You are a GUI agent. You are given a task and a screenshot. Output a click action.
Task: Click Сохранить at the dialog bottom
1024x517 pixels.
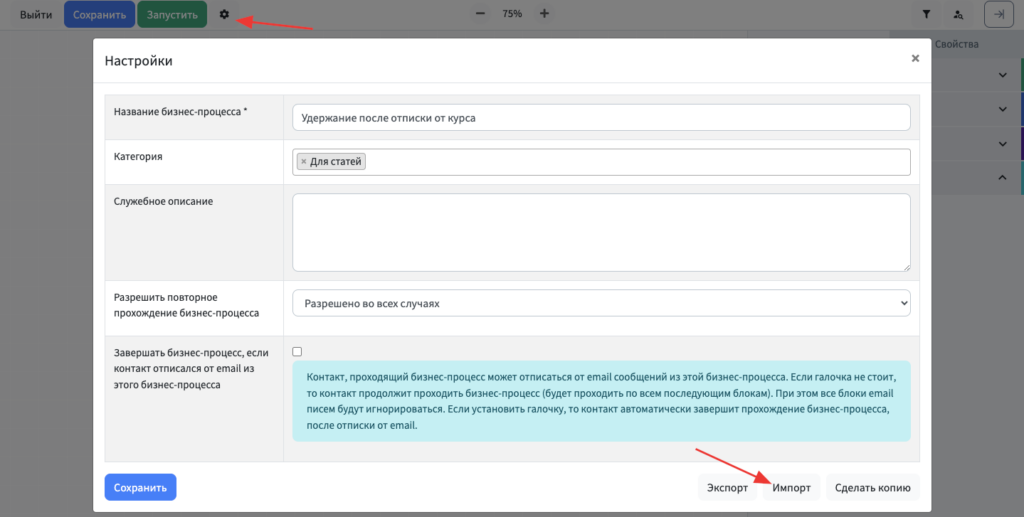pyautogui.click(x=140, y=487)
